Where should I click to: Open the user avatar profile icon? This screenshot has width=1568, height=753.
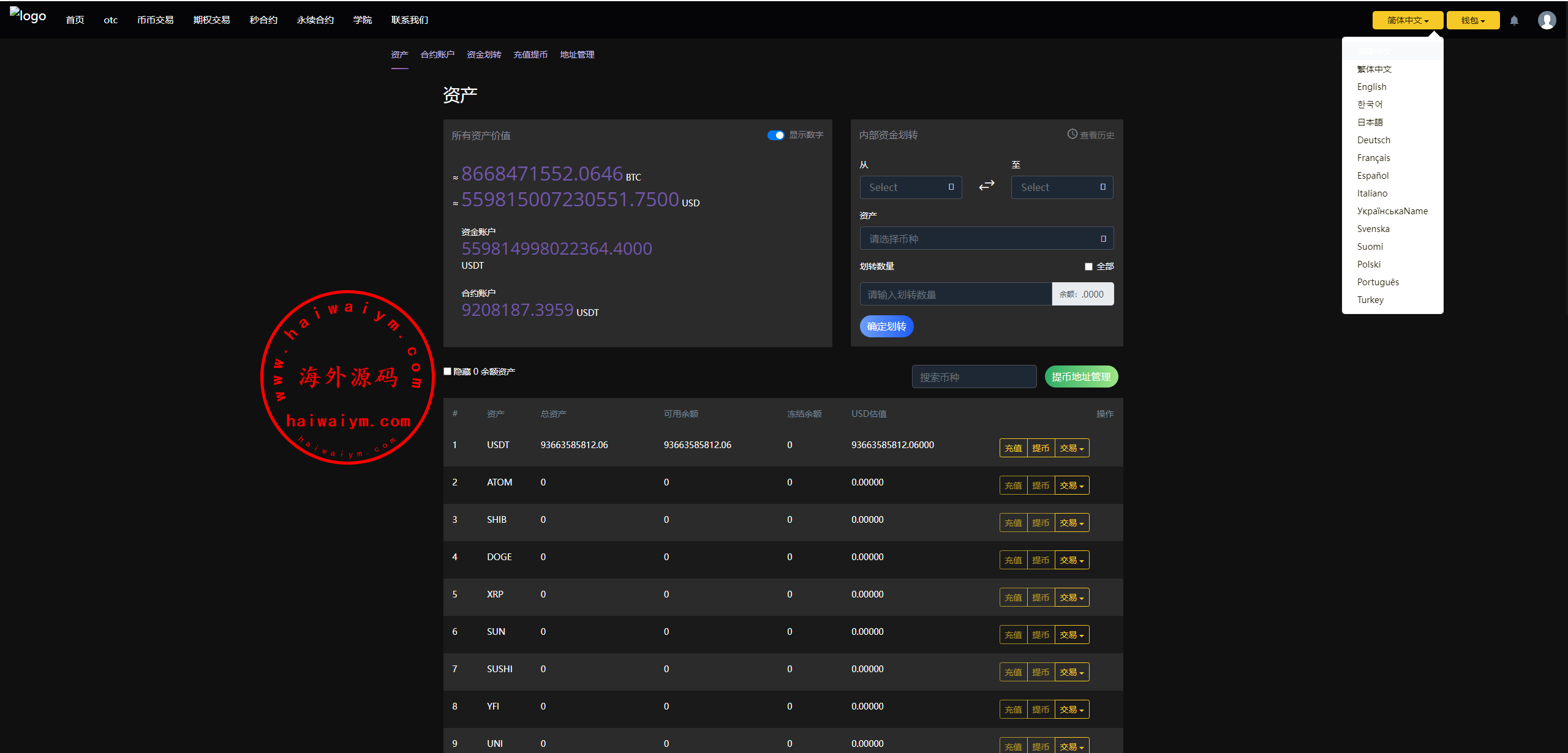click(x=1547, y=20)
